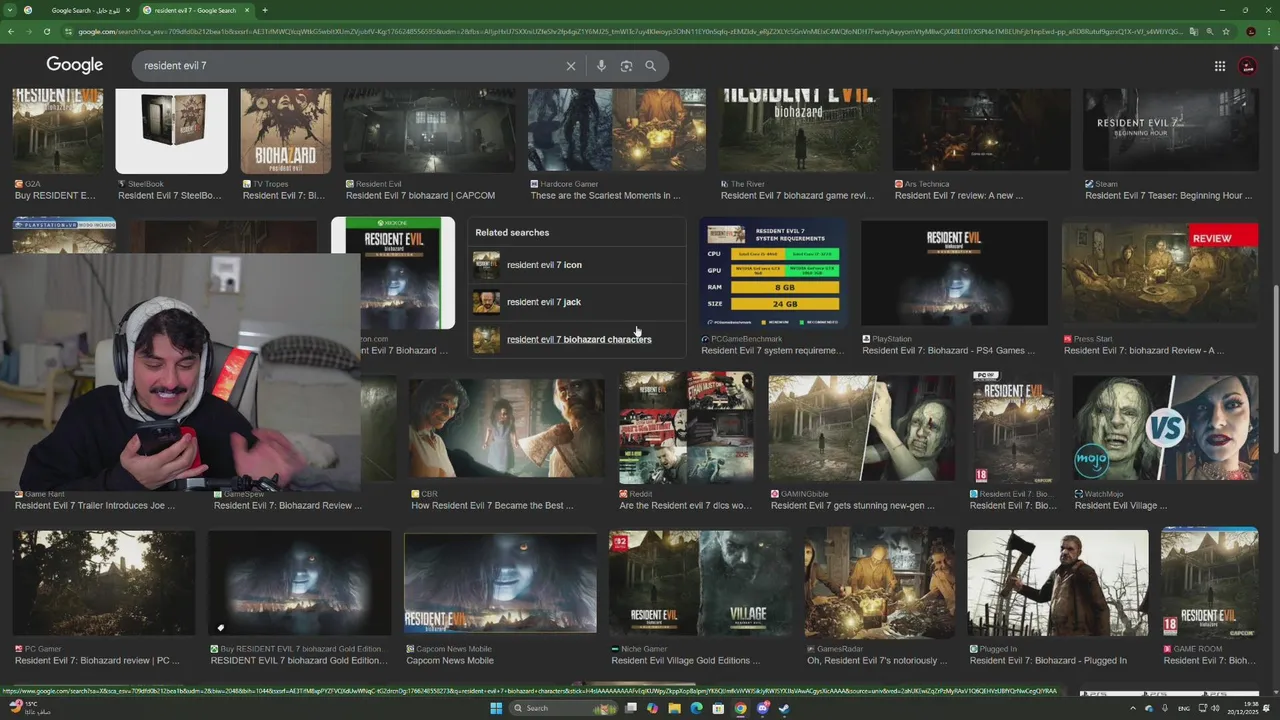The height and width of the screenshot is (720, 1280).
Task: Open related search resident evil 7 icon
Action: pos(578,265)
